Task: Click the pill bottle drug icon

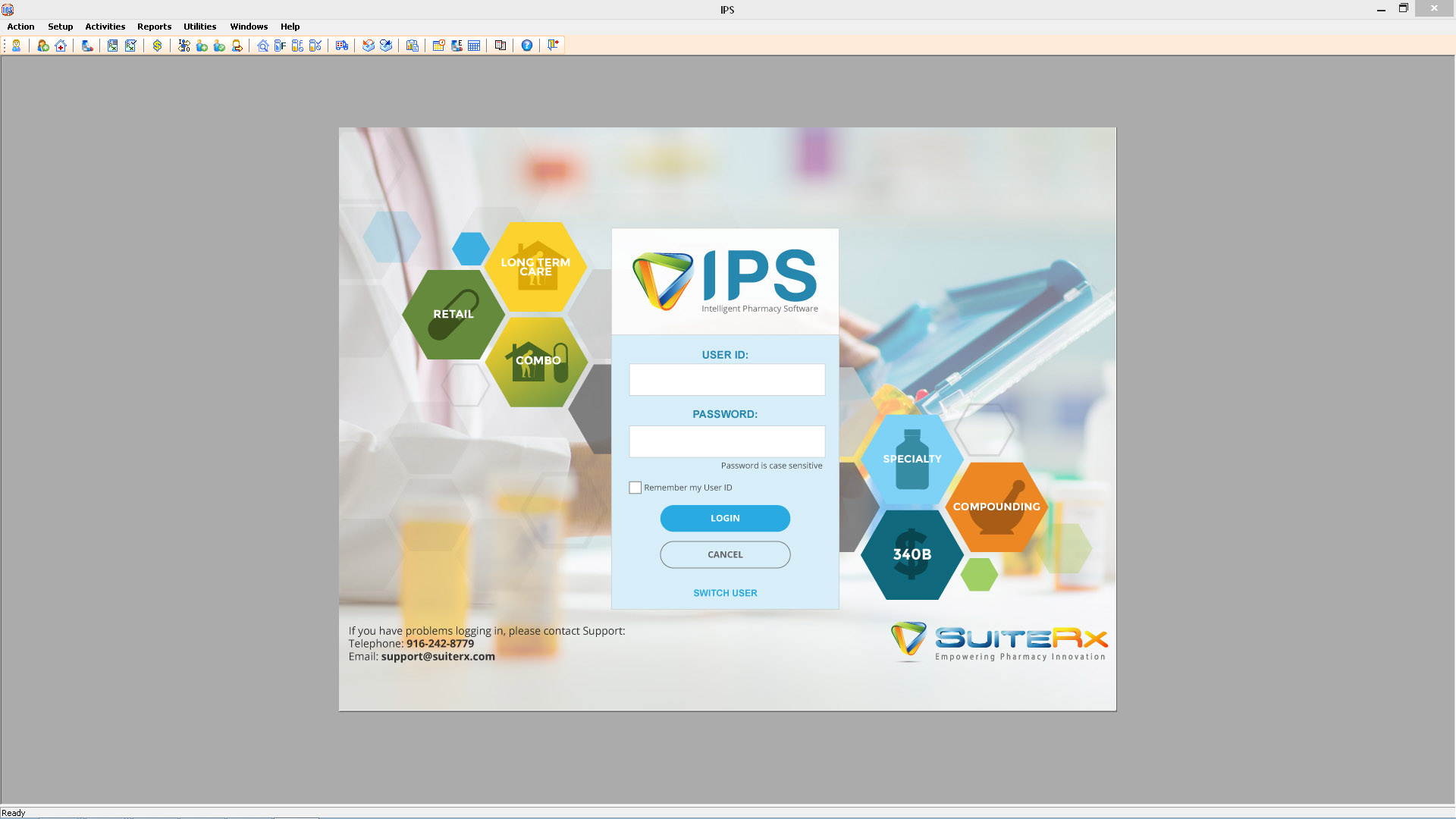Action: [x=87, y=45]
